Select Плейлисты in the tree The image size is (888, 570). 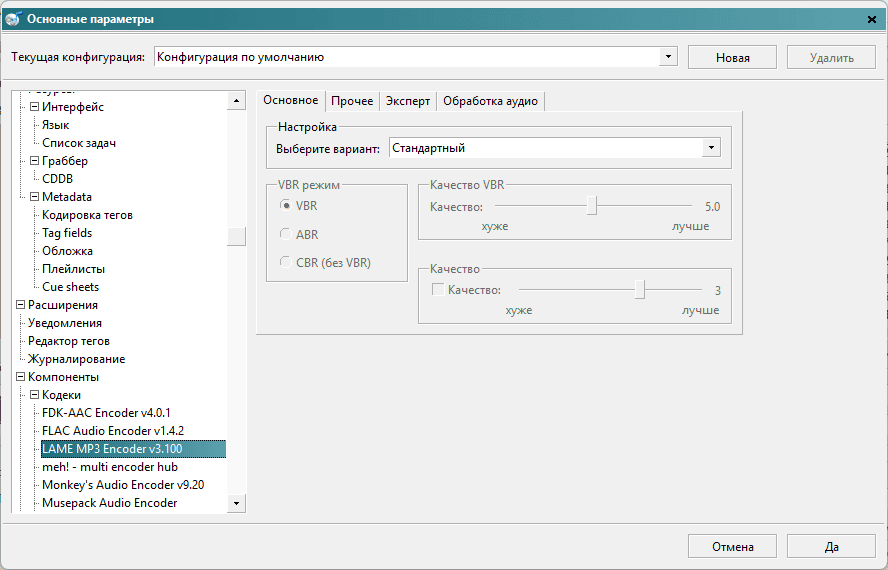coord(74,269)
